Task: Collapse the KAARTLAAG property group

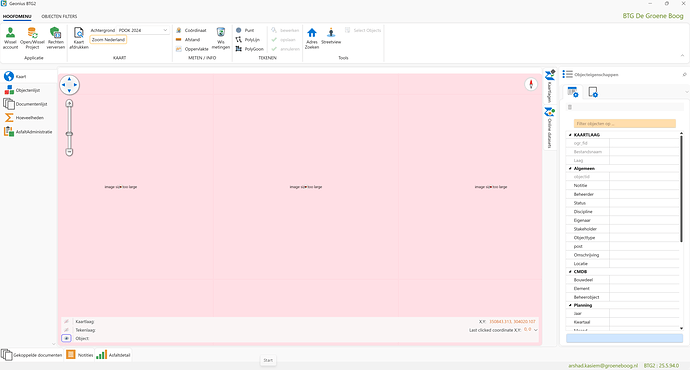Action: pos(570,135)
